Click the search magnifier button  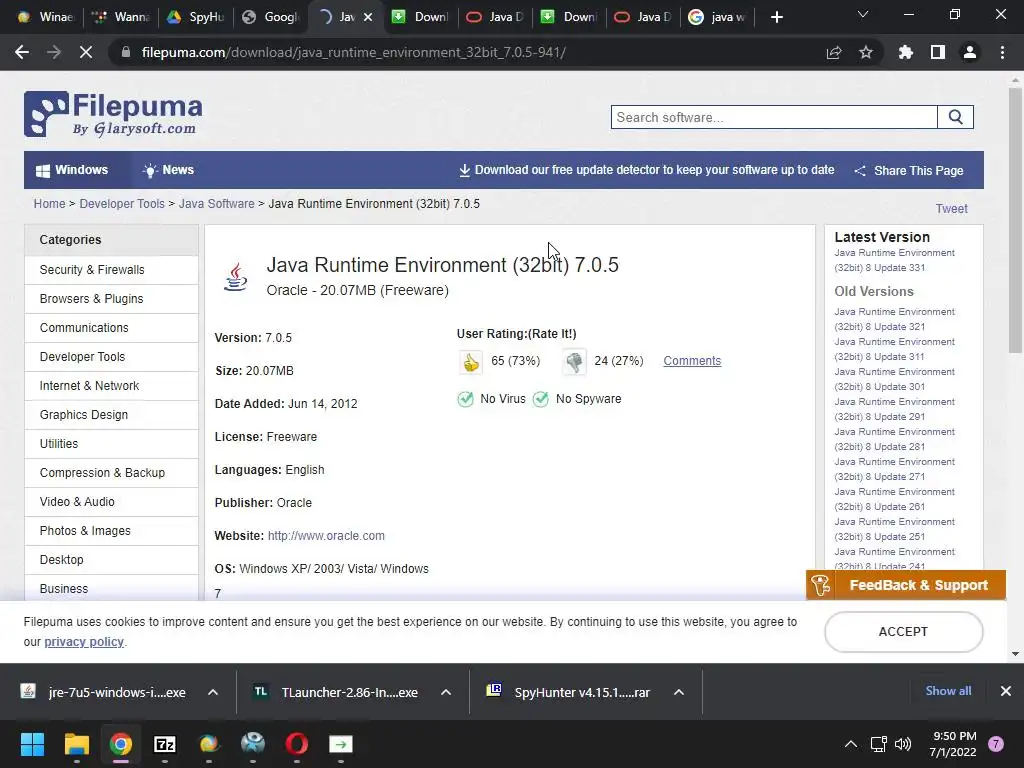pos(955,118)
